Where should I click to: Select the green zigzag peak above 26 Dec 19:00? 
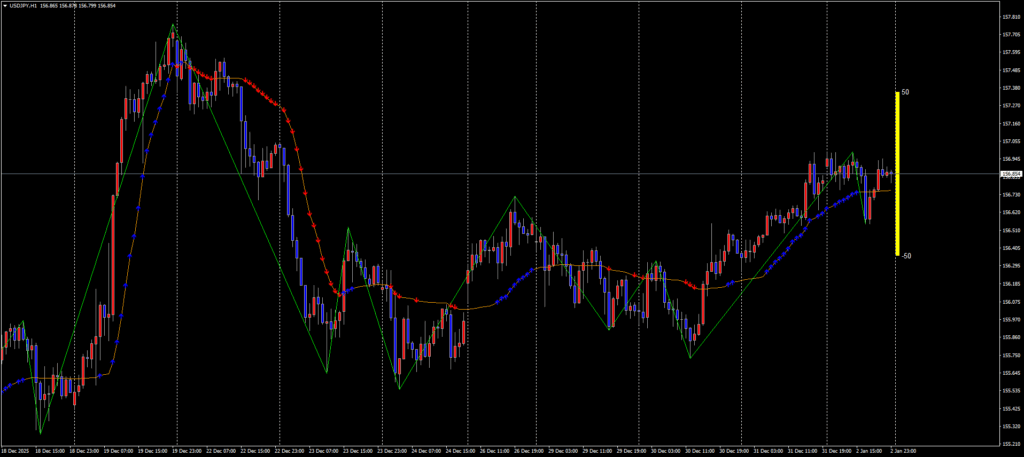click(x=515, y=198)
